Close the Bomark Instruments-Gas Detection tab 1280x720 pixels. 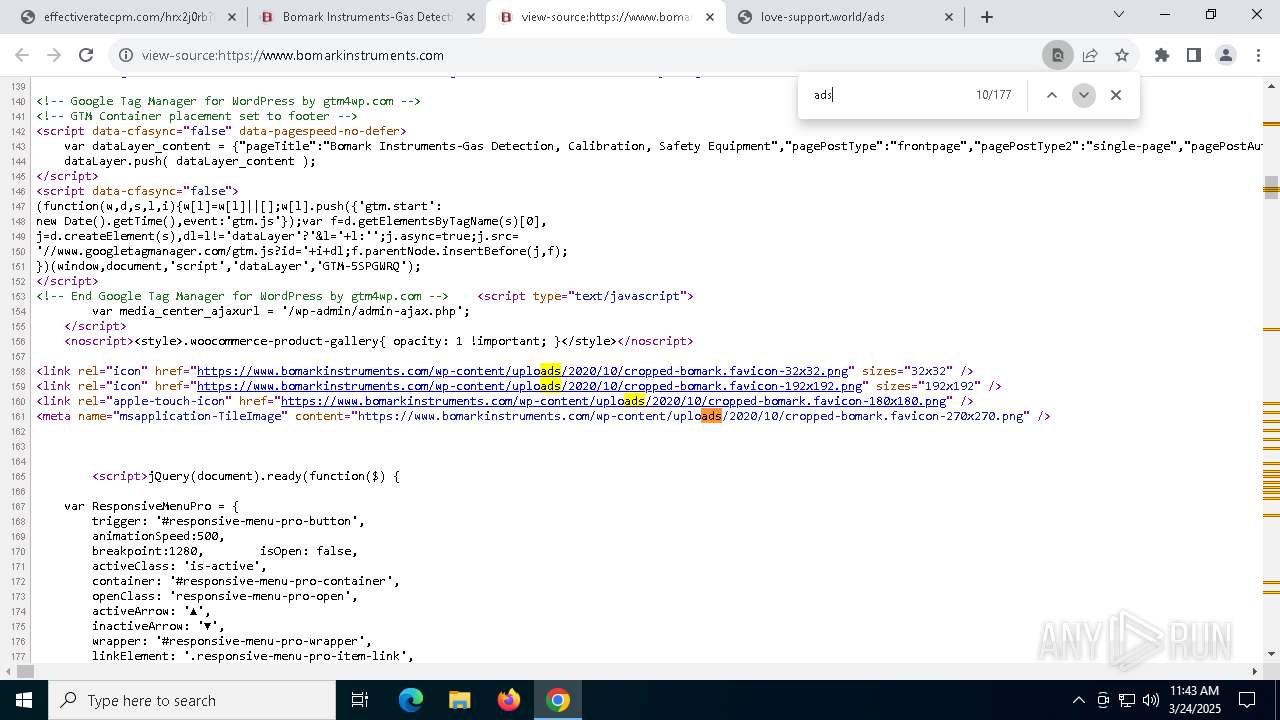pos(471,17)
